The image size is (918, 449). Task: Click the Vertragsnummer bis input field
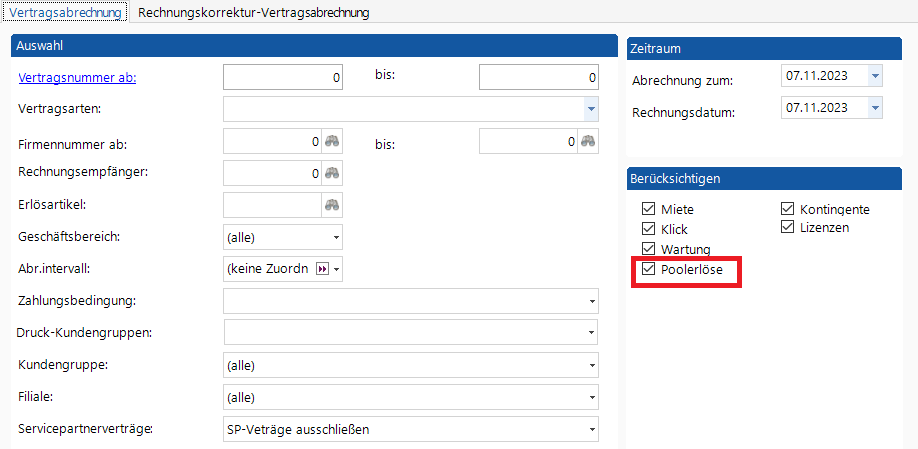538,78
